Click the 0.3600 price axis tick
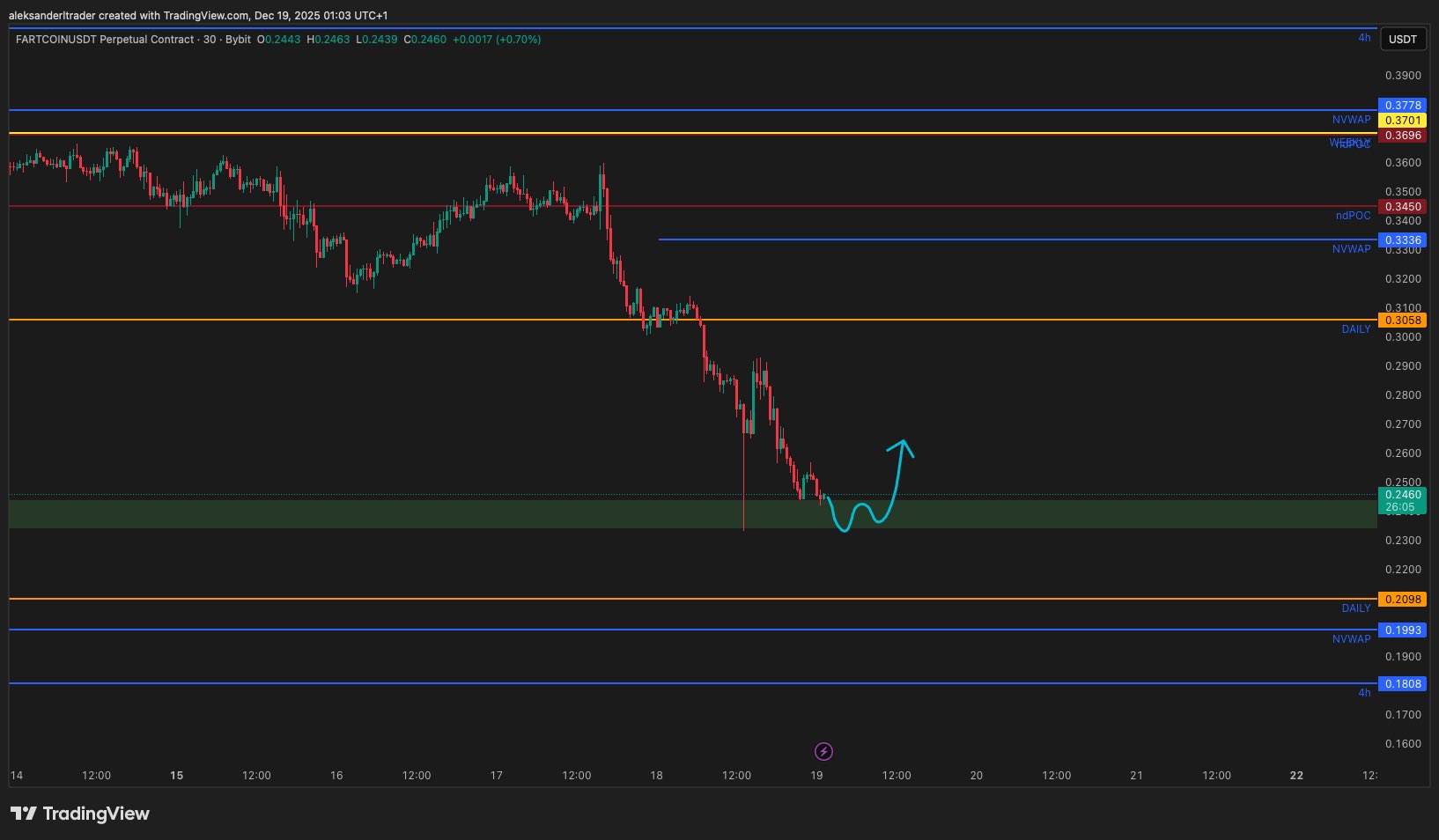The image size is (1439, 840). click(x=1403, y=163)
